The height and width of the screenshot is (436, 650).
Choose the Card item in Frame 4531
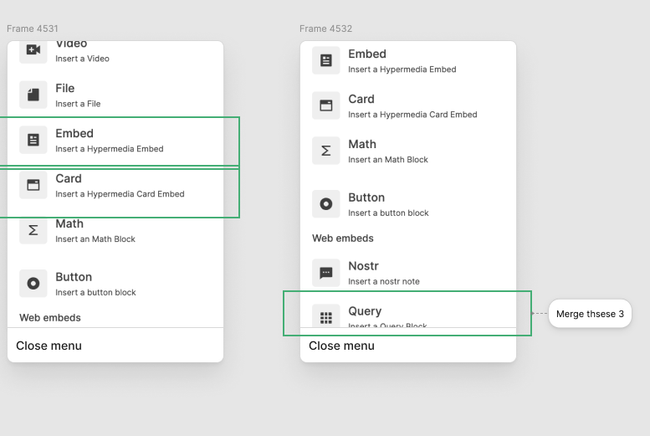pos(115,185)
